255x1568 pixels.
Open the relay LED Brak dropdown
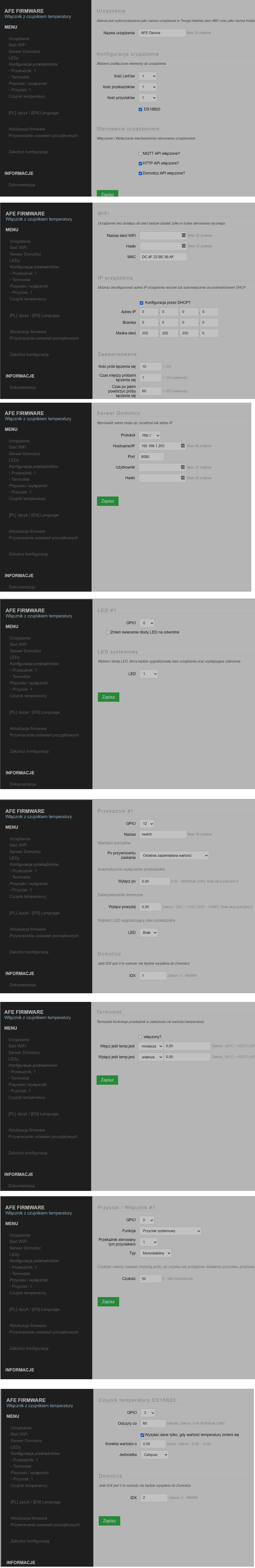149,933
